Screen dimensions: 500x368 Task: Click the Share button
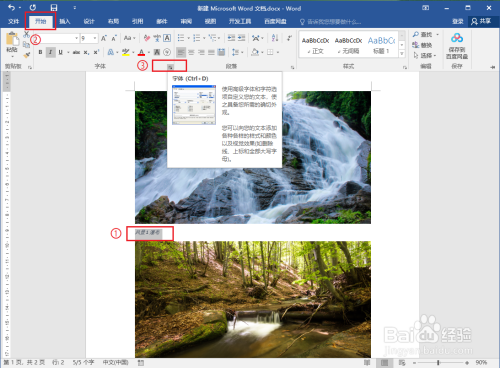(481, 21)
